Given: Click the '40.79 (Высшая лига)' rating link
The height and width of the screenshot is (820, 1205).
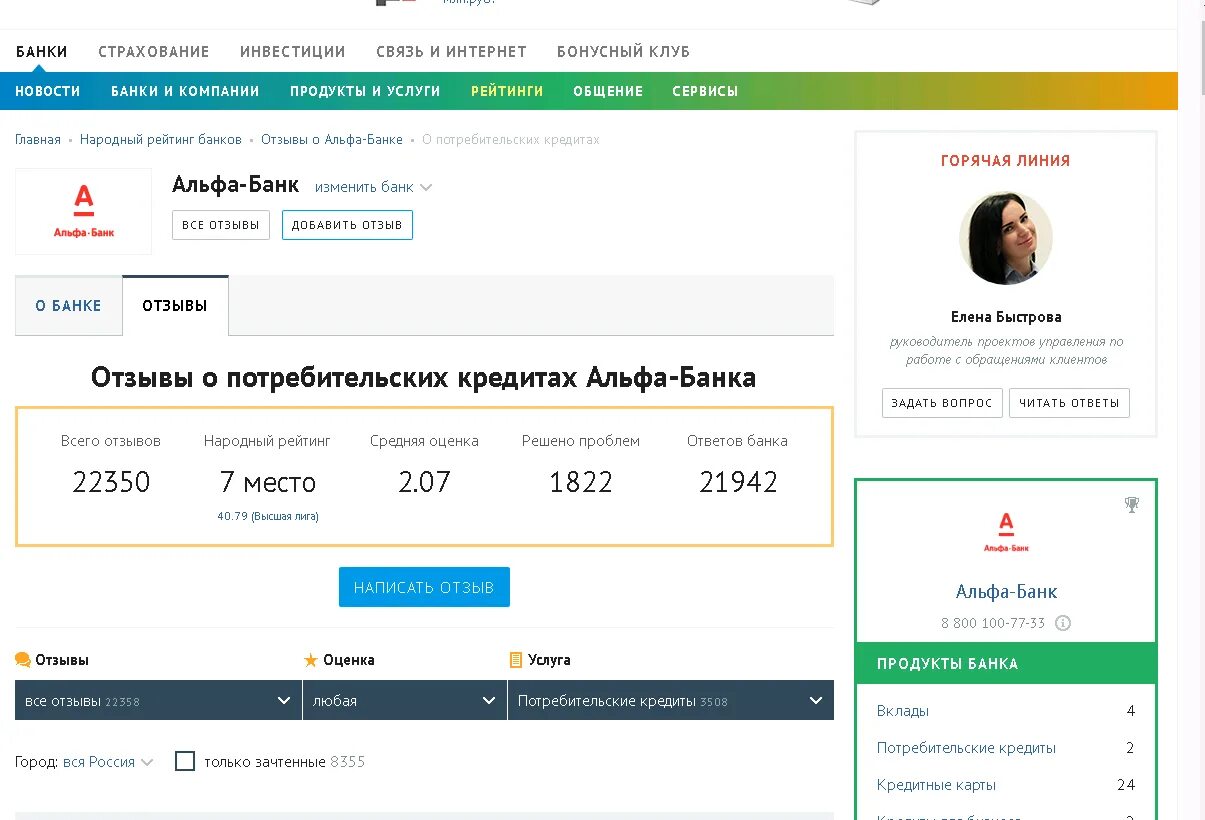Looking at the screenshot, I should 268,517.
